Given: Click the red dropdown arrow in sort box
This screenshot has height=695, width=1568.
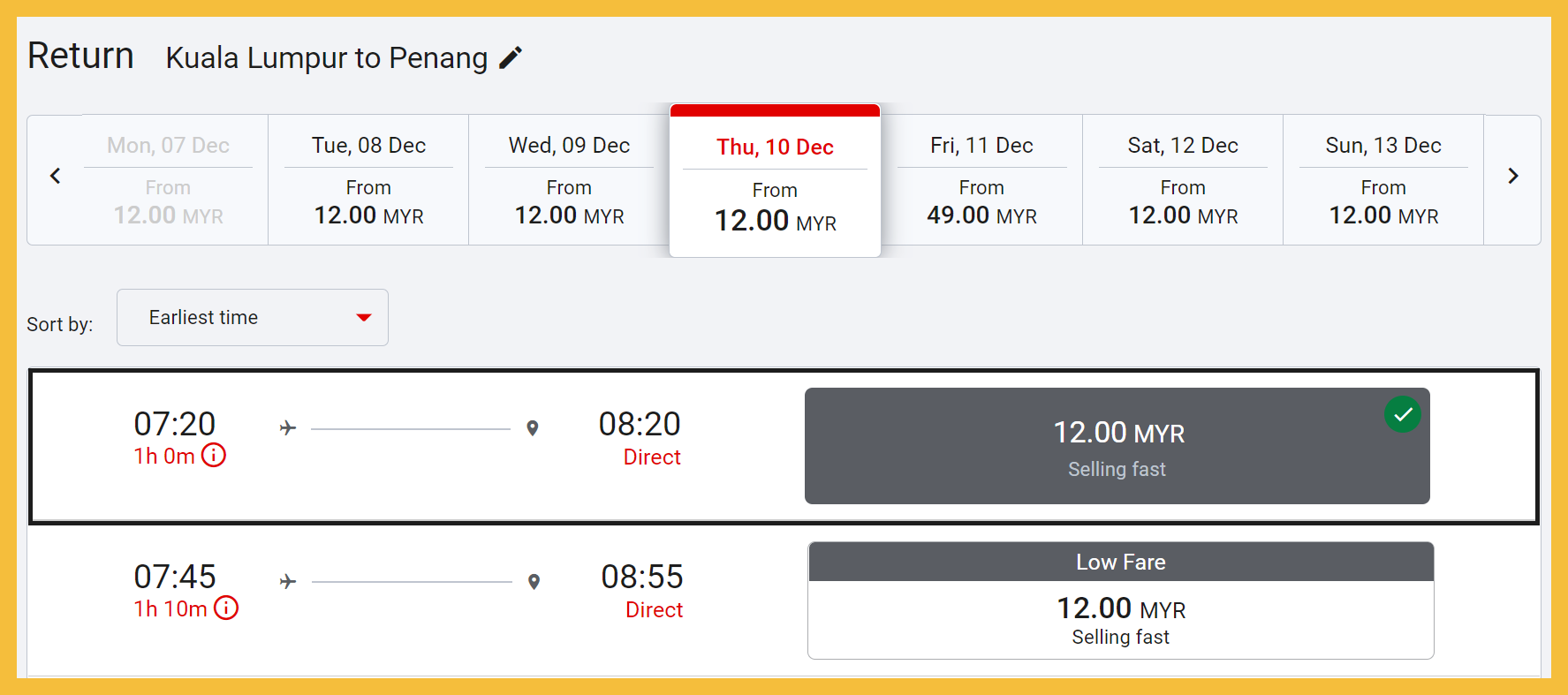Looking at the screenshot, I should (364, 318).
